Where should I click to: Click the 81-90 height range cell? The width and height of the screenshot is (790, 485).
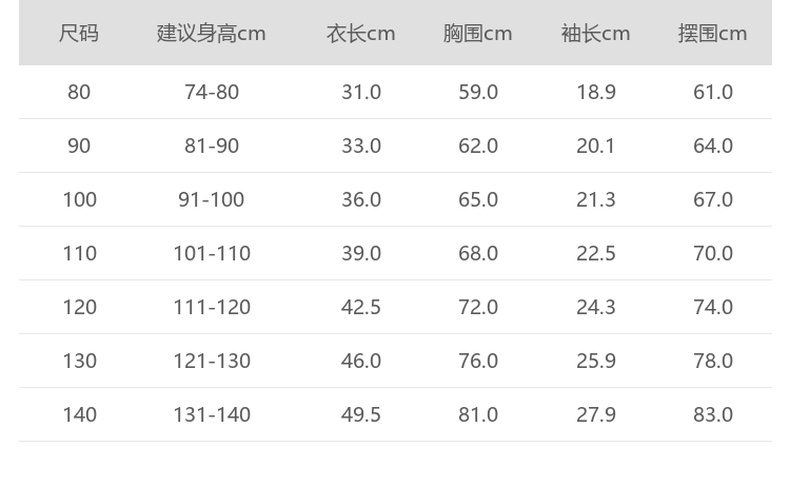[x=211, y=146]
